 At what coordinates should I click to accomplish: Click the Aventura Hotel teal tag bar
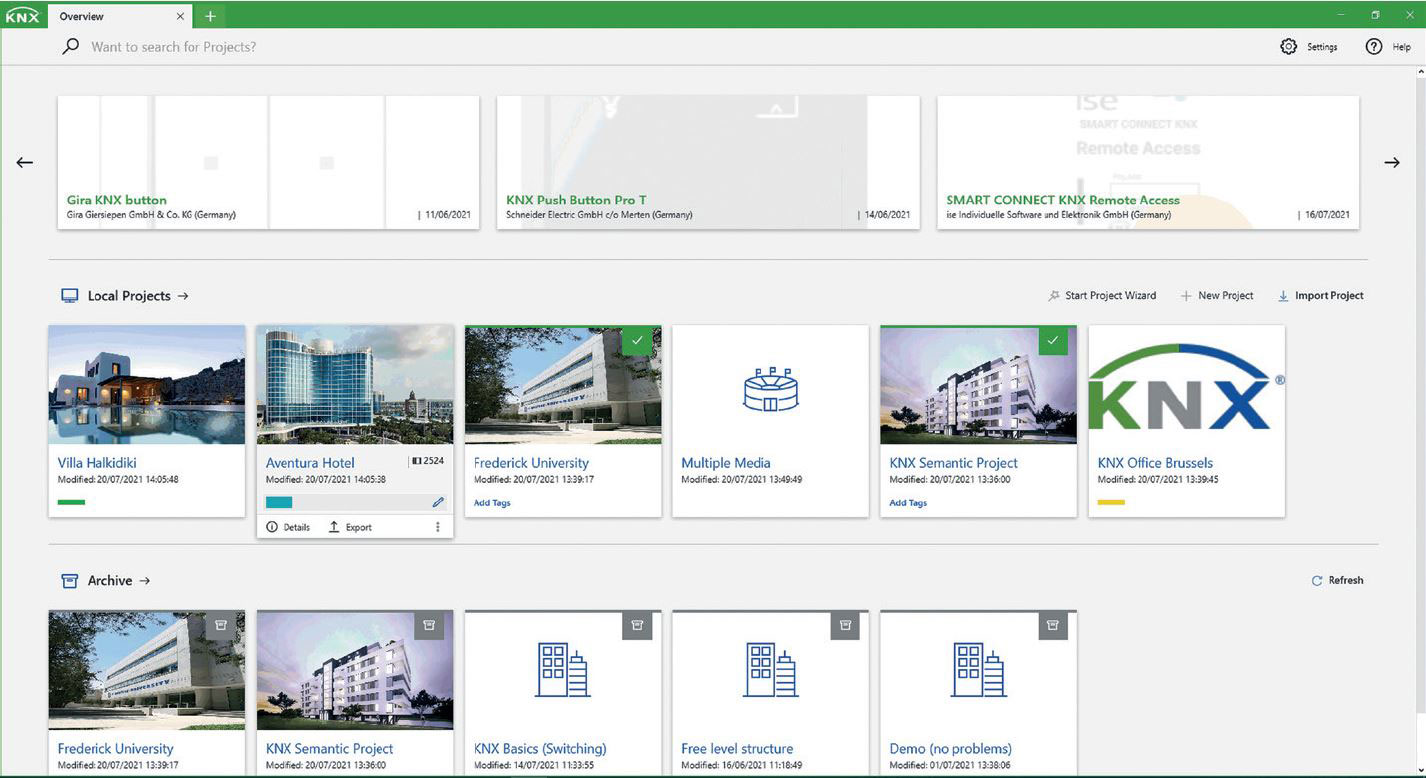click(279, 502)
